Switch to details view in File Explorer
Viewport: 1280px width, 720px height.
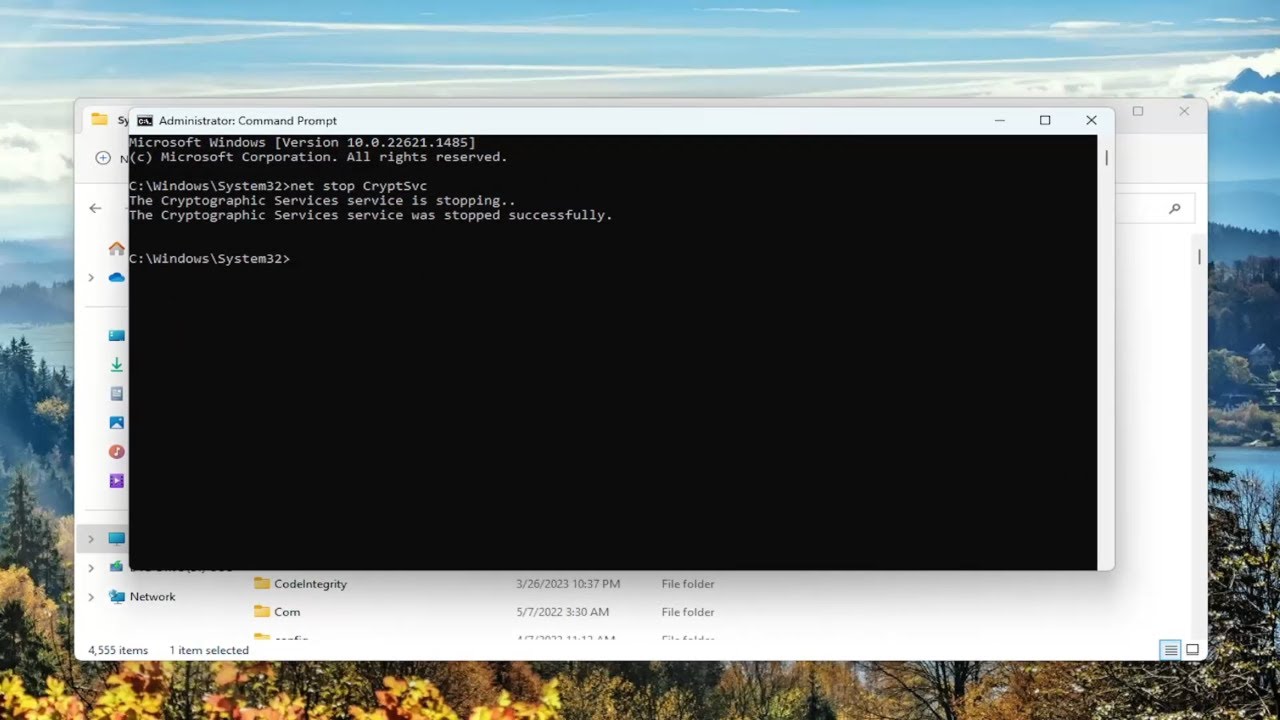(x=1170, y=650)
